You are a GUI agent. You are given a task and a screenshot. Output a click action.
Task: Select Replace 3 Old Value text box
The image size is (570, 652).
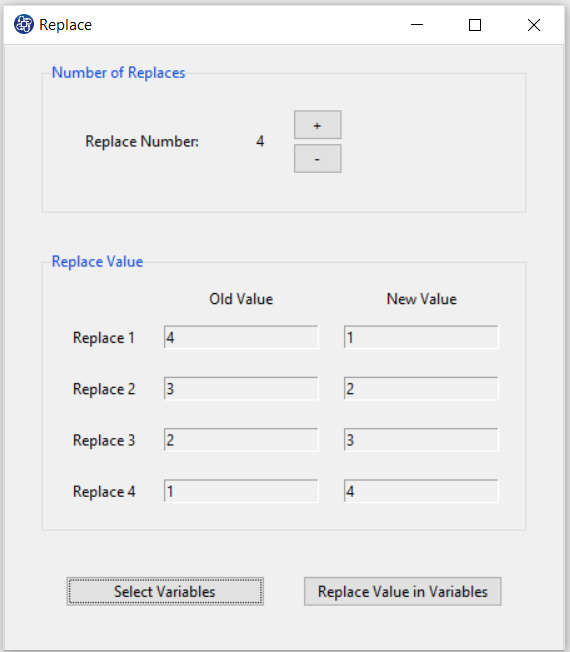[241, 440]
